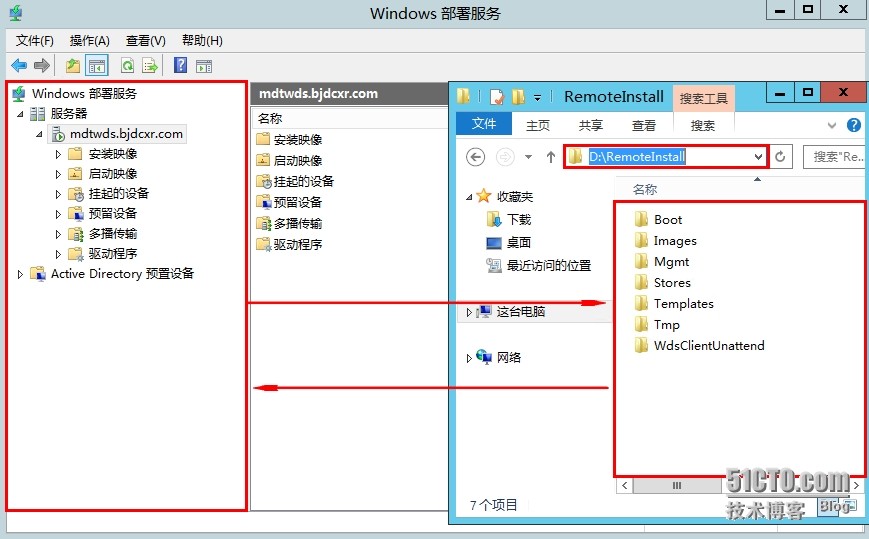Expand 挂起的设备 in the tree

click(58, 194)
